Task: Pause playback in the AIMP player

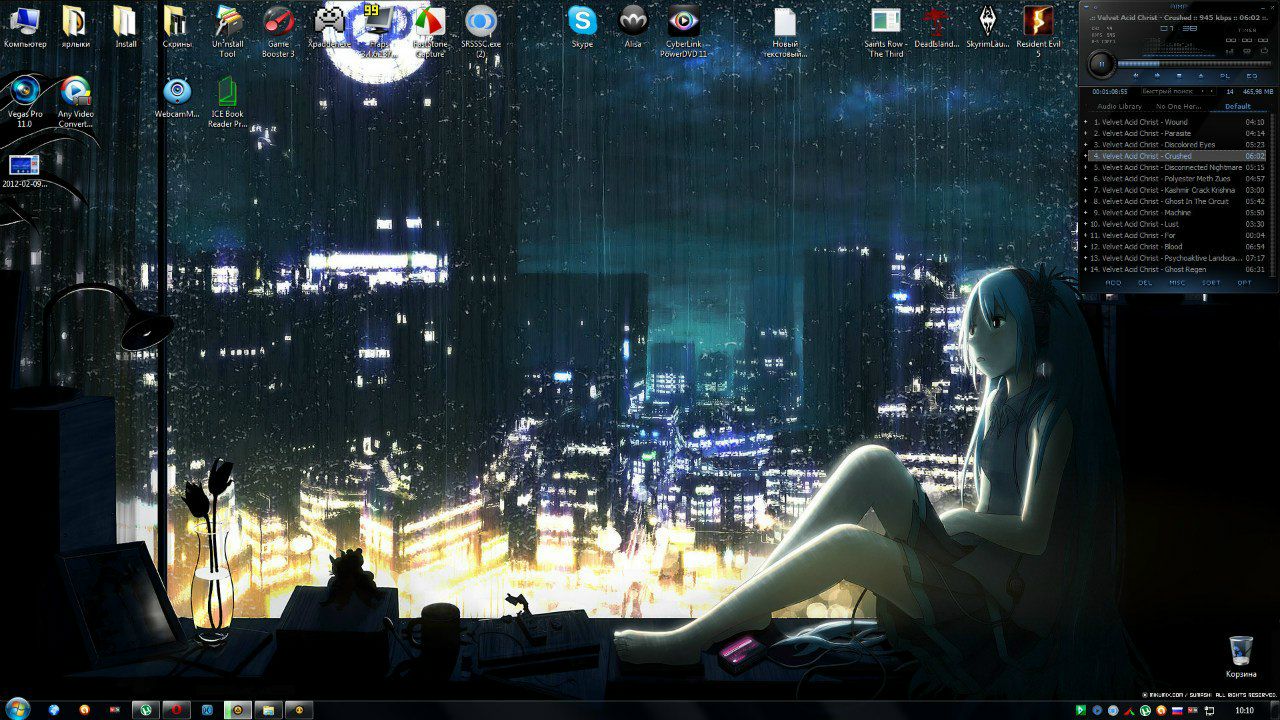Action: click(x=1102, y=63)
